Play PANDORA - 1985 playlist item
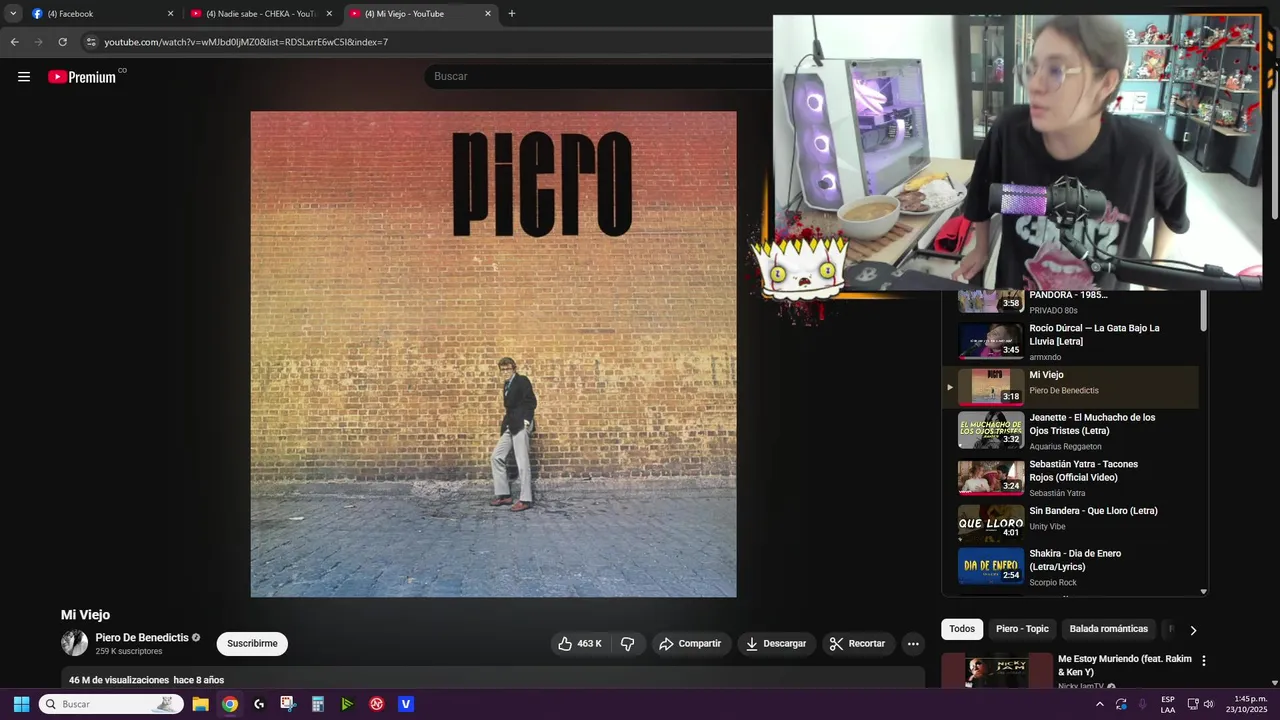Screen dimensions: 1280x720 (1070, 302)
